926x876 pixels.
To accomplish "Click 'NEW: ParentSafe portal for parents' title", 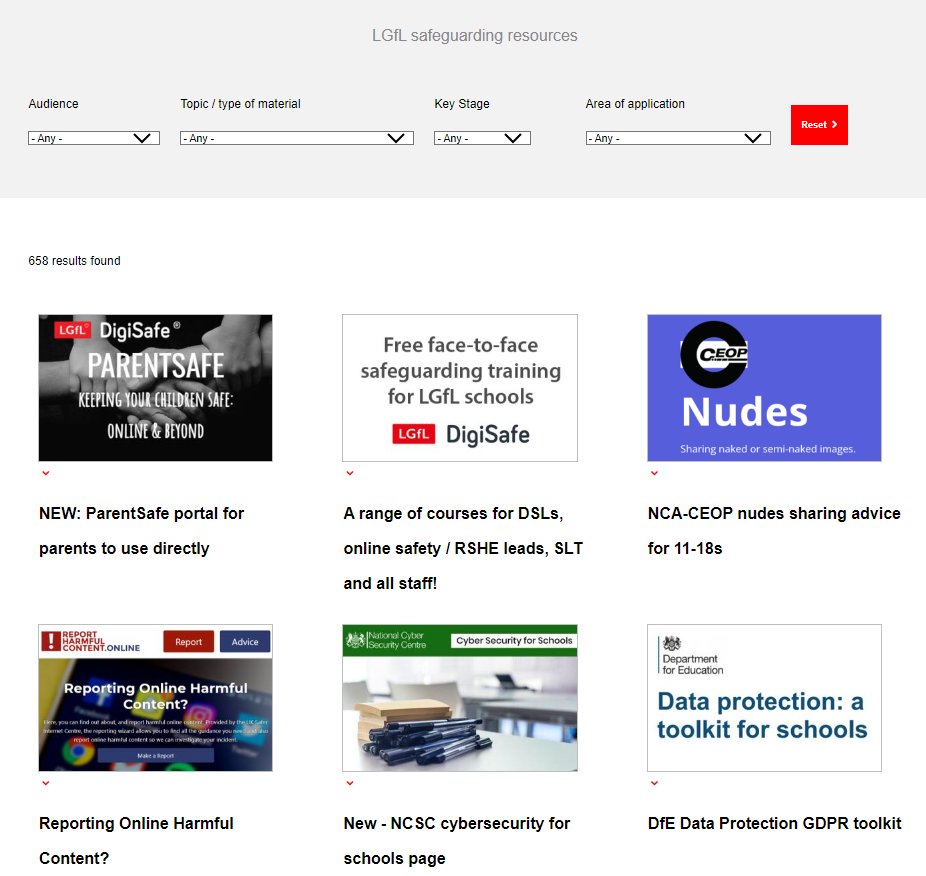I will [142, 530].
